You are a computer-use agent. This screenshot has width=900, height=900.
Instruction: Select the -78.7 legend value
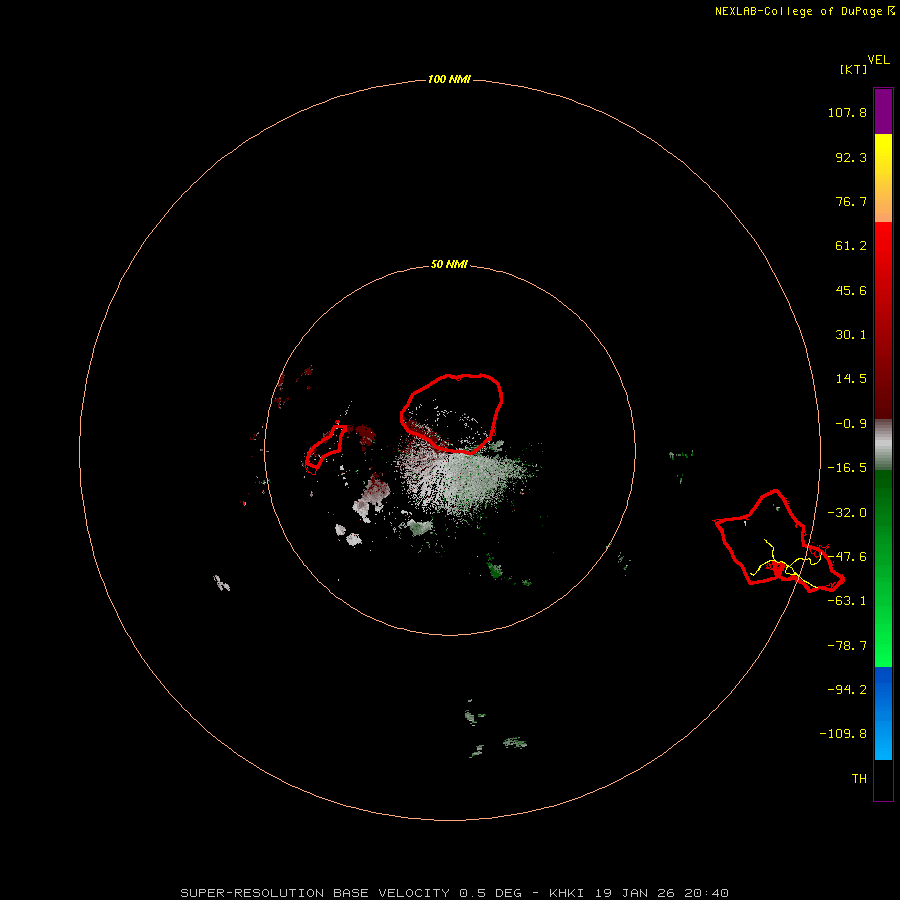[x=847, y=646]
